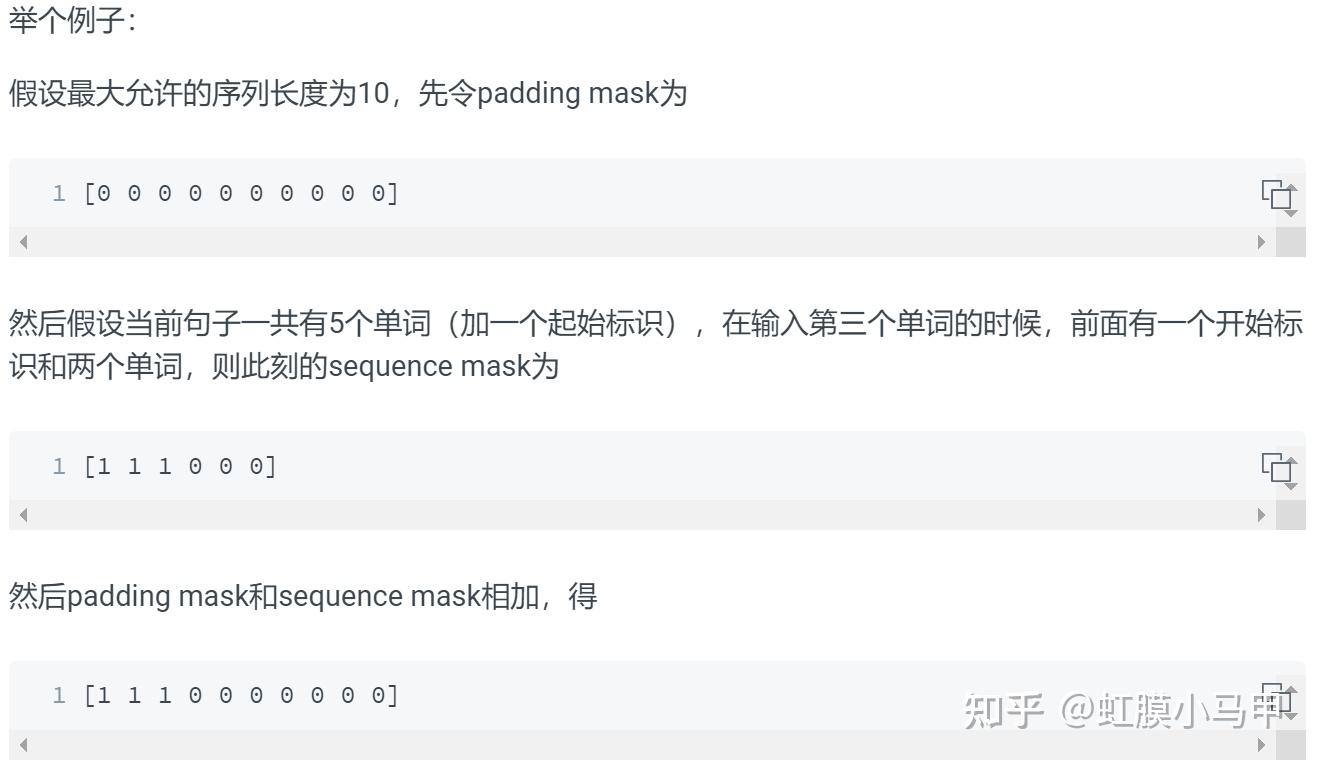Click the sequence mask block's horizontal scrollbar

pyautogui.click(x=640, y=515)
